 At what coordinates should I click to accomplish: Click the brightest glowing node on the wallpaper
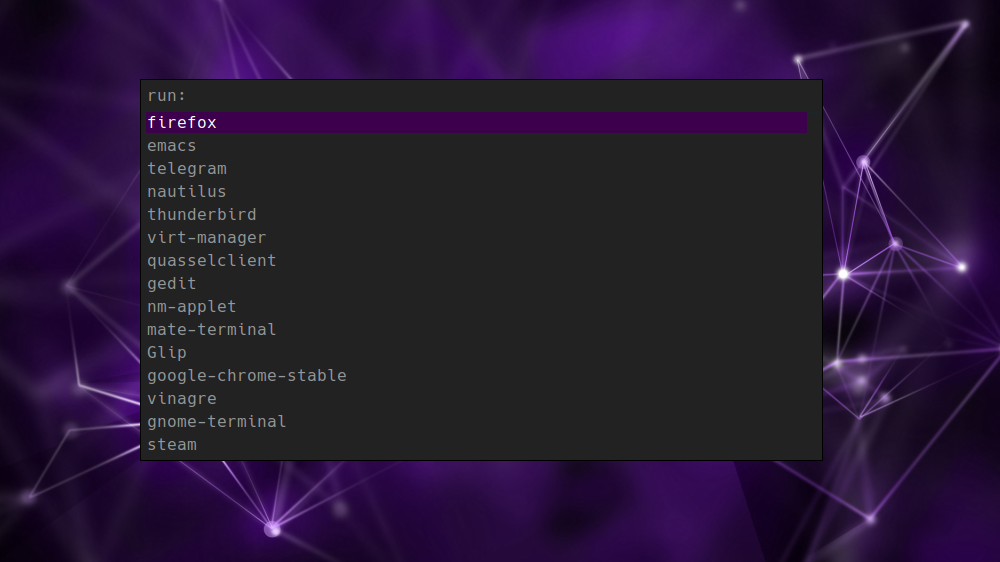(x=843, y=273)
